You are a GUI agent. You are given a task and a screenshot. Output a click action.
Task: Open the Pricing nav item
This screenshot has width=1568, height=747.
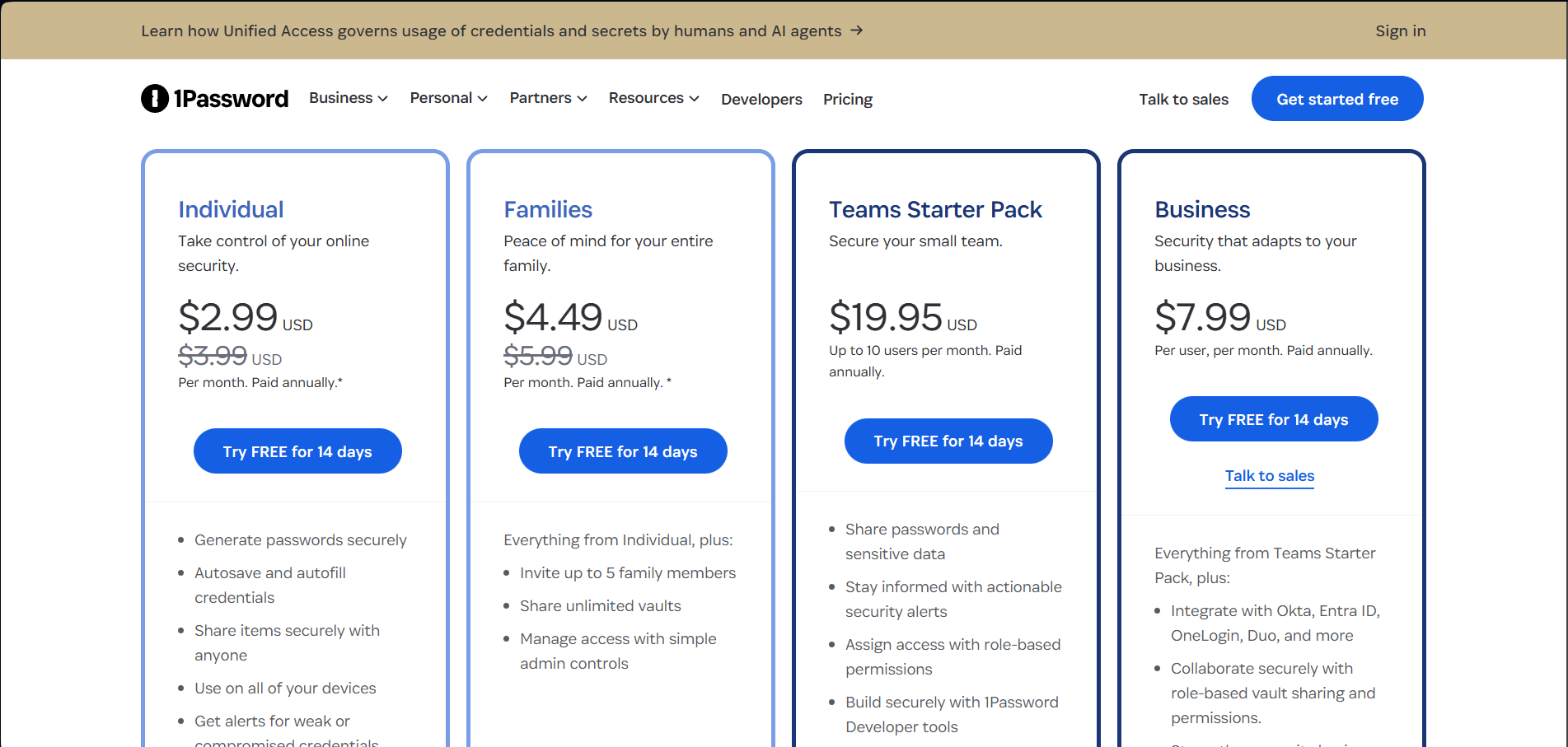pyautogui.click(x=847, y=100)
